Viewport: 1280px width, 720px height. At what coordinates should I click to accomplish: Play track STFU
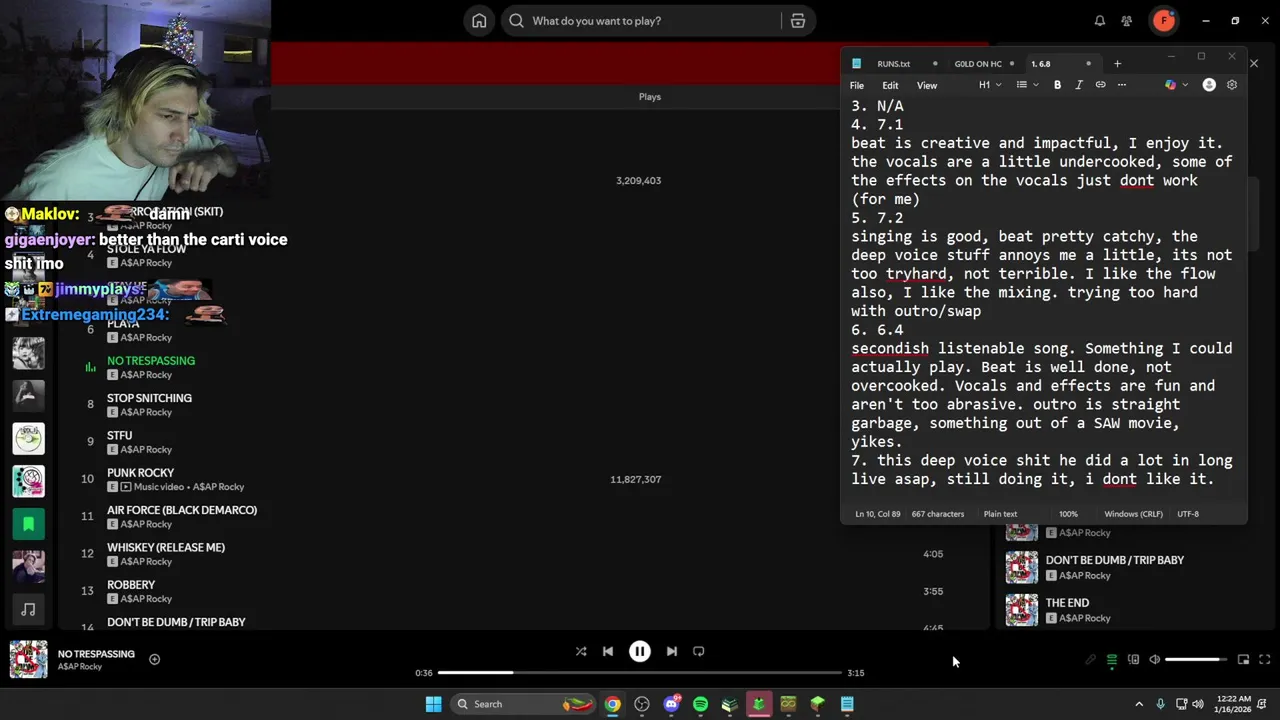click(x=119, y=436)
